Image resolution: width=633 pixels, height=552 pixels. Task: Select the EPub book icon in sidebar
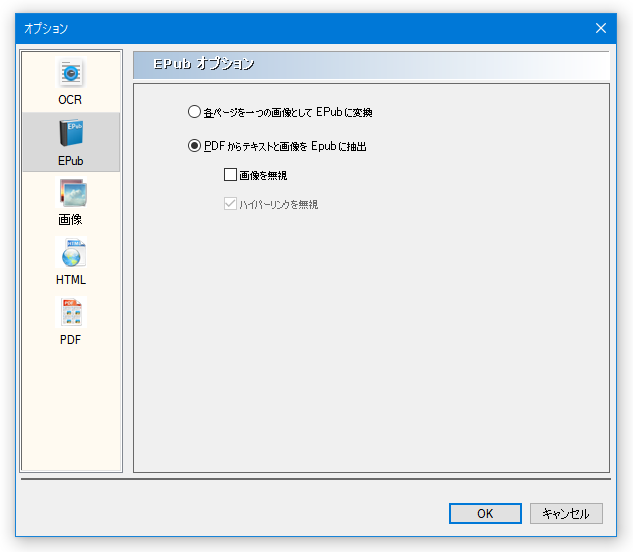tap(71, 133)
